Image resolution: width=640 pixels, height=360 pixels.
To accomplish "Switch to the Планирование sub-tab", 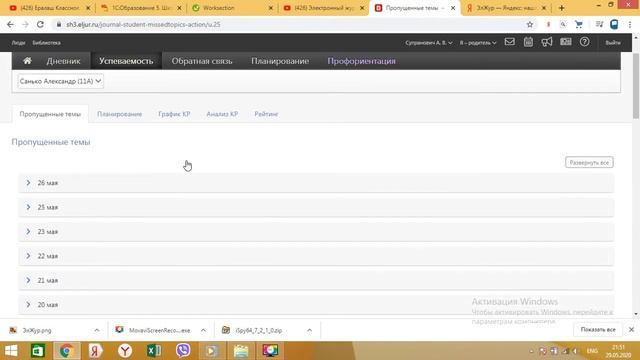I will click(120, 114).
